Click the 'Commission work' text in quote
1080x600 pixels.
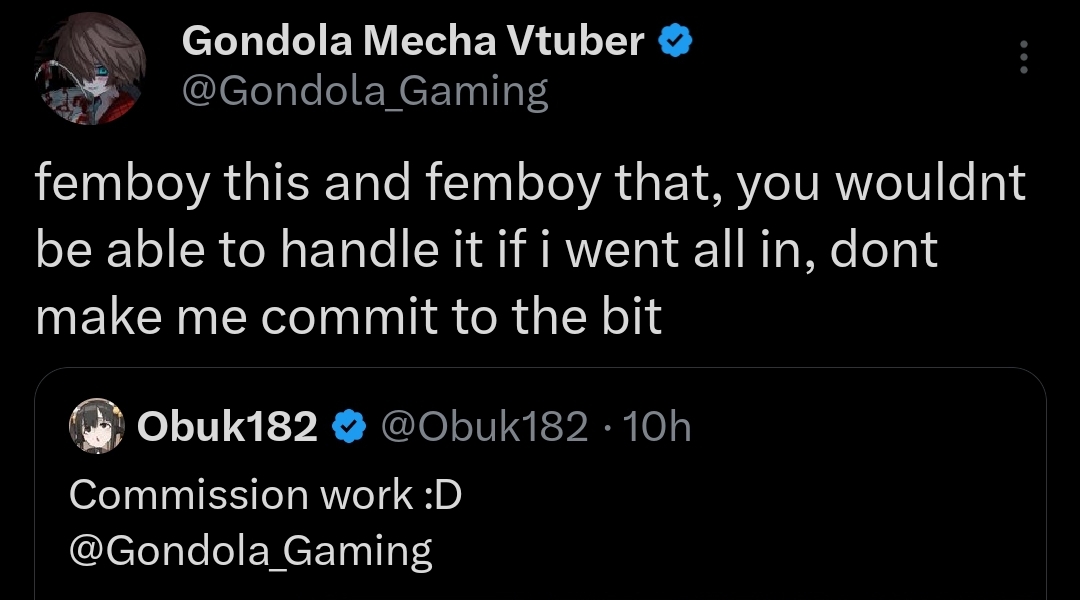click(240, 495)
